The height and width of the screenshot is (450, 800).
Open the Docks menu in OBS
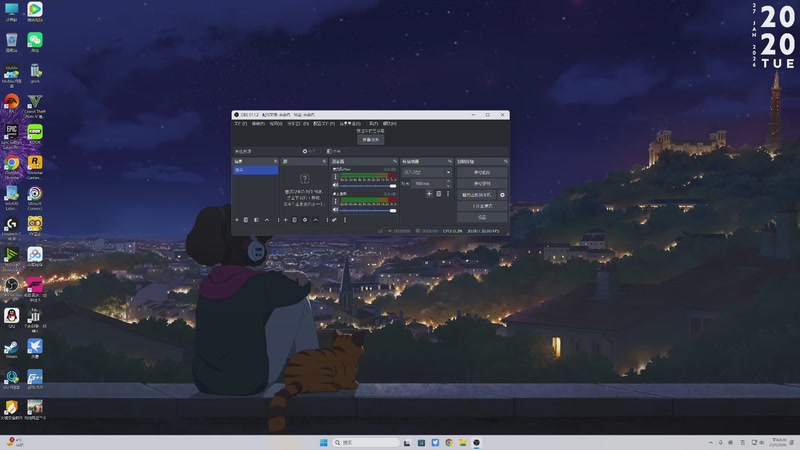298,123
